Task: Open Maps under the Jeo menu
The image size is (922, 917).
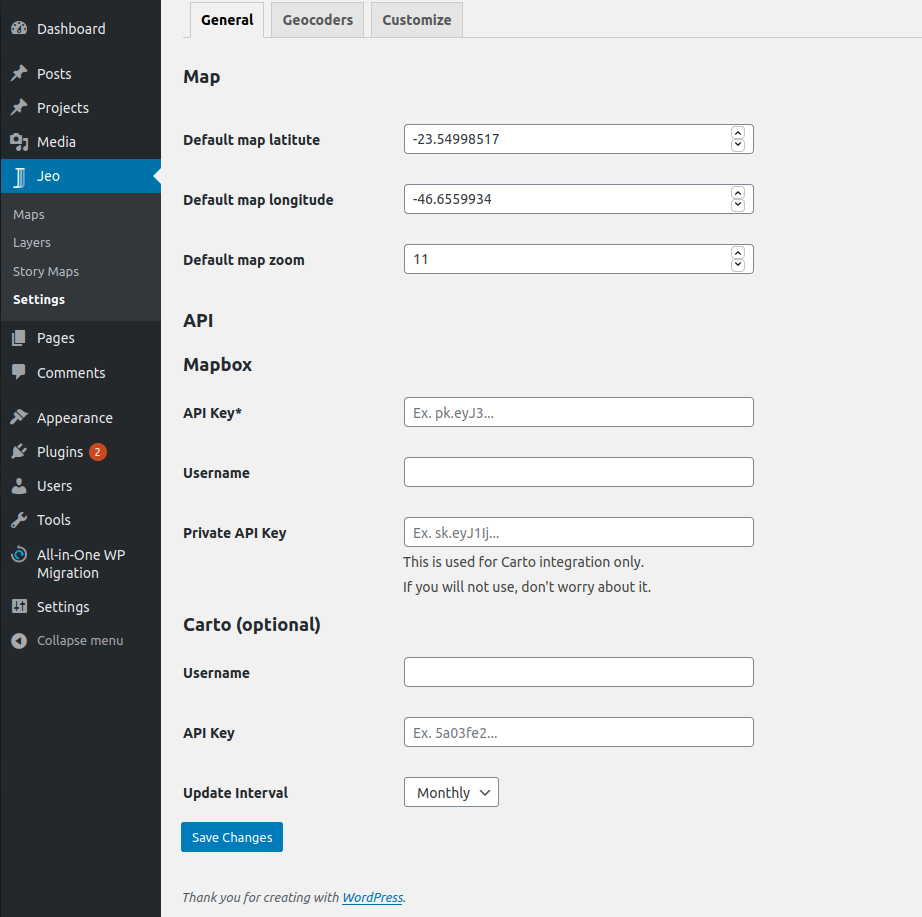Action: 29,215
